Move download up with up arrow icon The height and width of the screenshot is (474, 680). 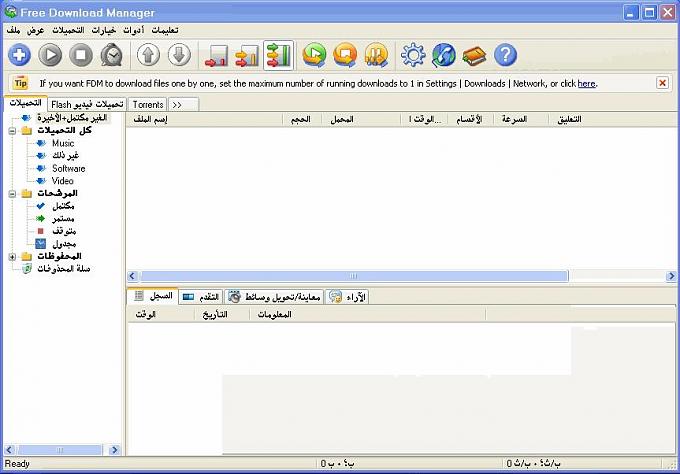pos(148,55)
